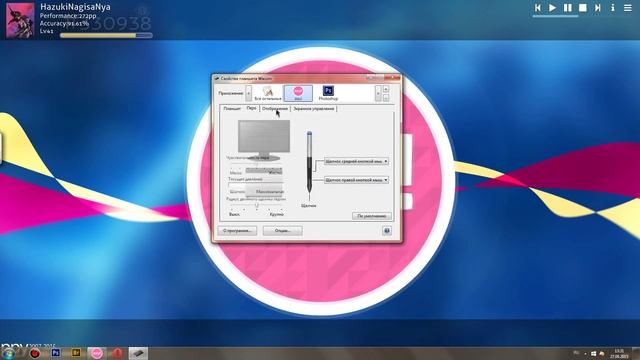Click the 'По умолчанию' default button
640x360 pixels.
[x=371, y=216]
